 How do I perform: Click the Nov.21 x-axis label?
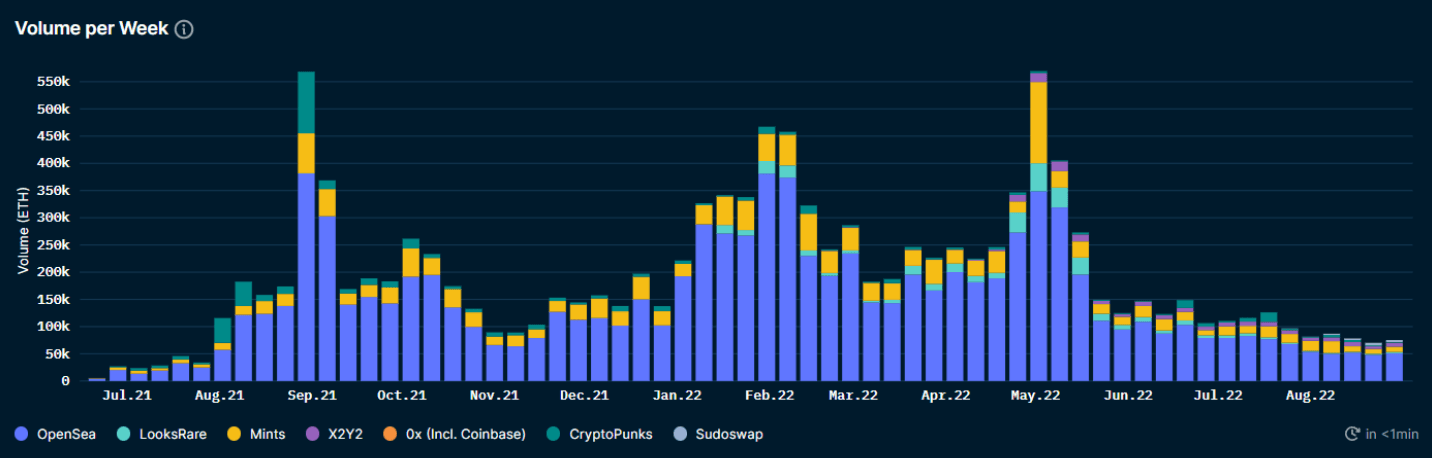click(494, 396)
